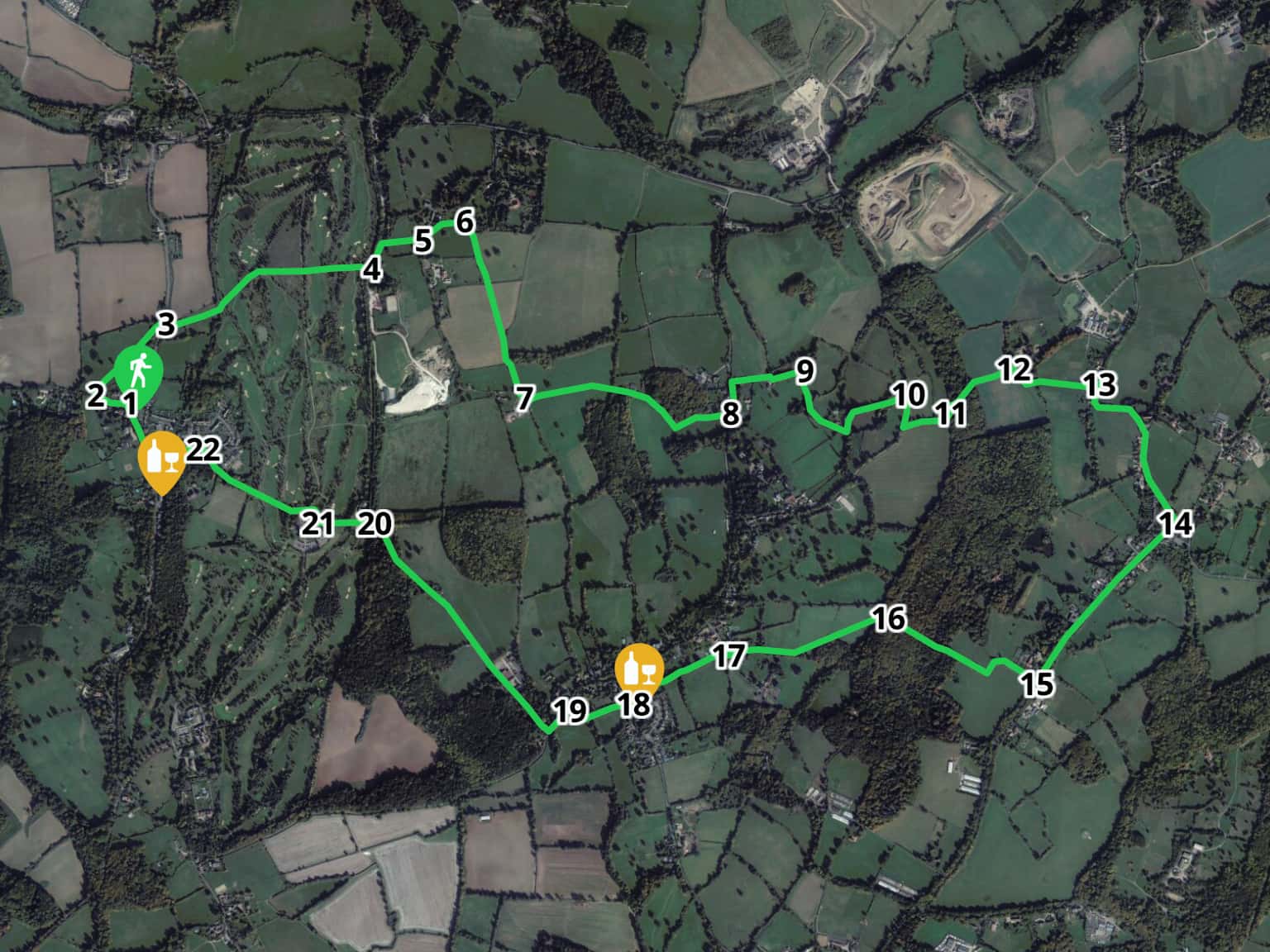This screenshot has height=952, width=1270.
Task: Select waypoint number 4
Action: point(372,269)
